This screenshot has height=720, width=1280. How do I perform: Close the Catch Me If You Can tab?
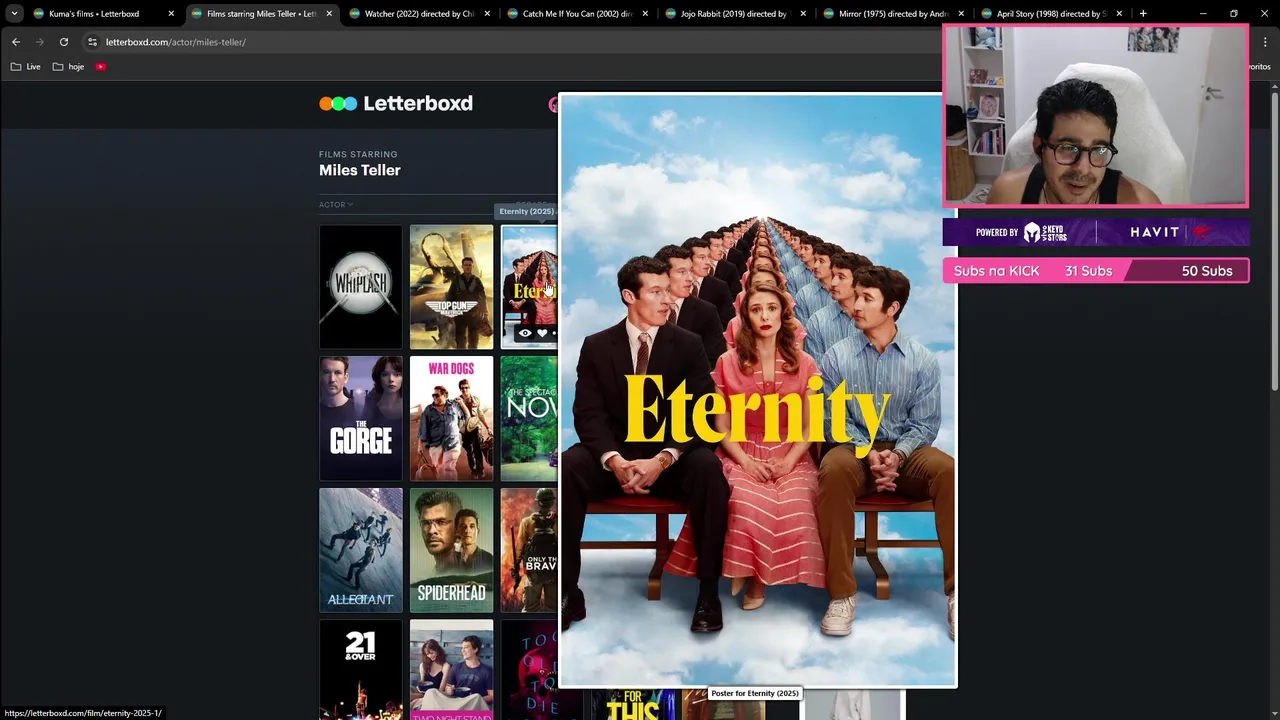coord(645,14)
